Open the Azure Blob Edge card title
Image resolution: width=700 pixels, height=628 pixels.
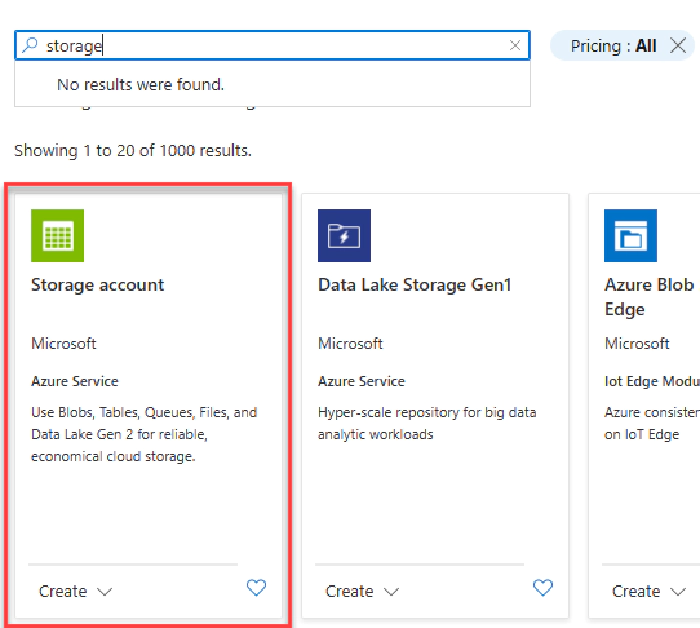pos(650,297)
